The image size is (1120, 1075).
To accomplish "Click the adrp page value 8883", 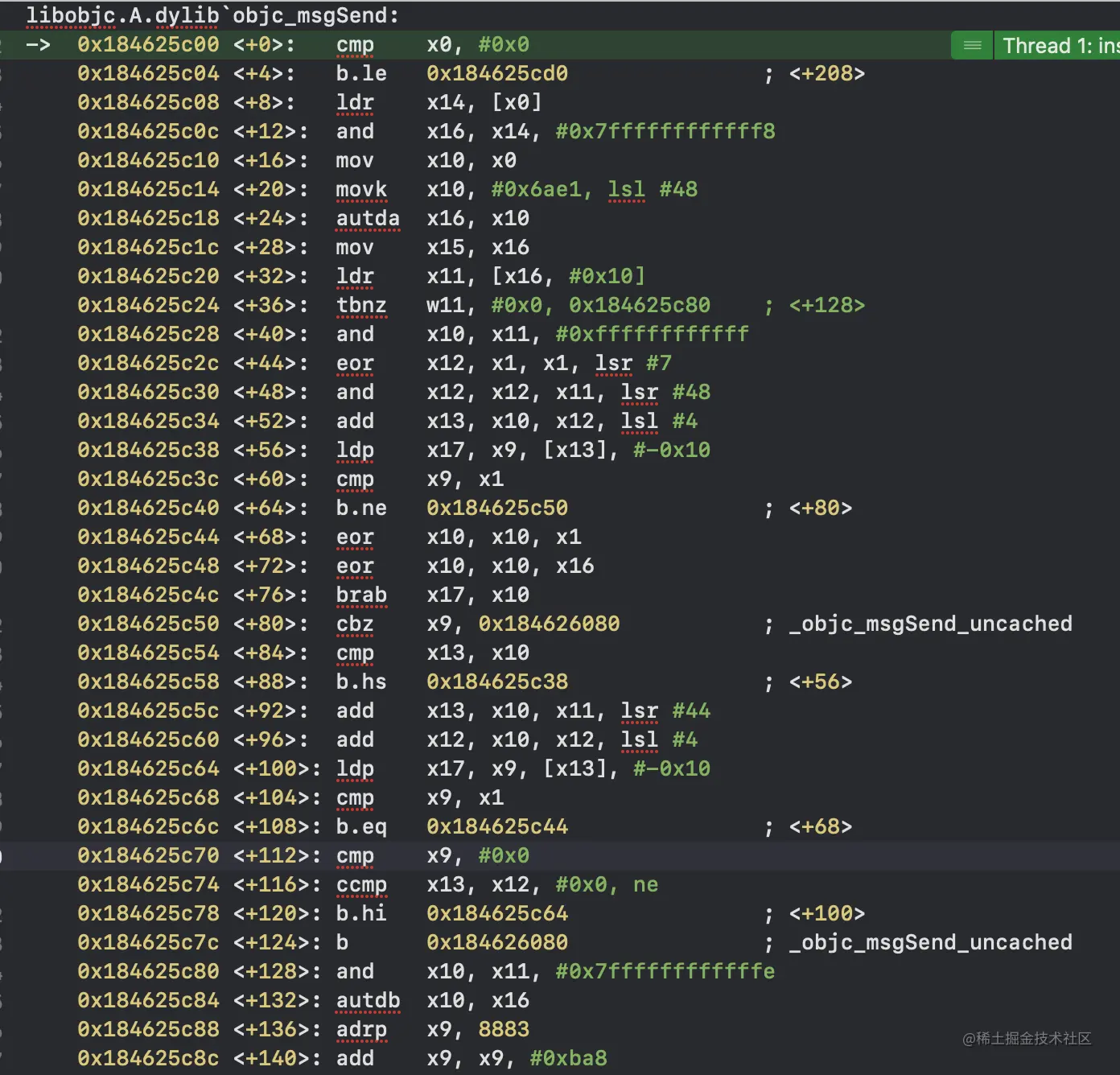I will point(504,1030).
